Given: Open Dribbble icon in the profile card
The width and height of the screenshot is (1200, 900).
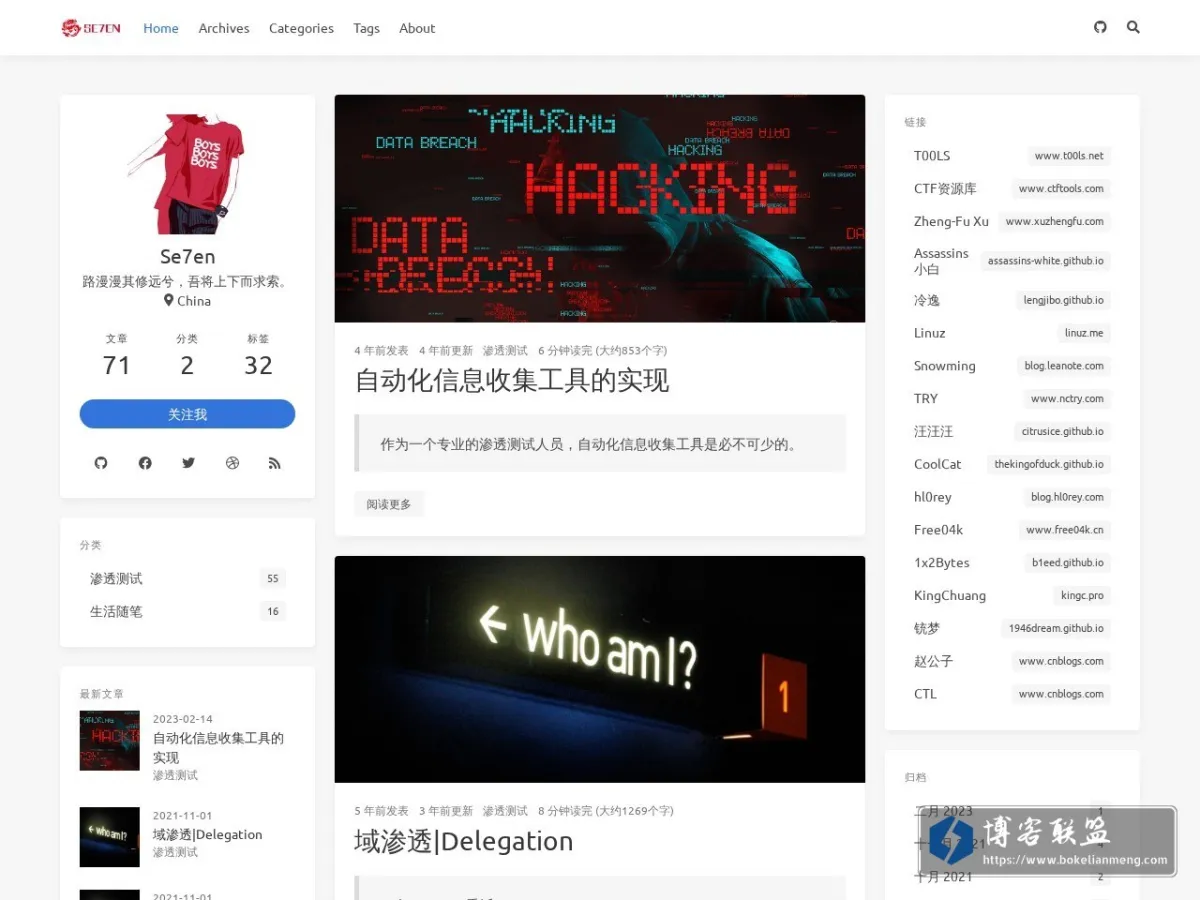Looking at the screenshot, I should click(x=232, y=463).
